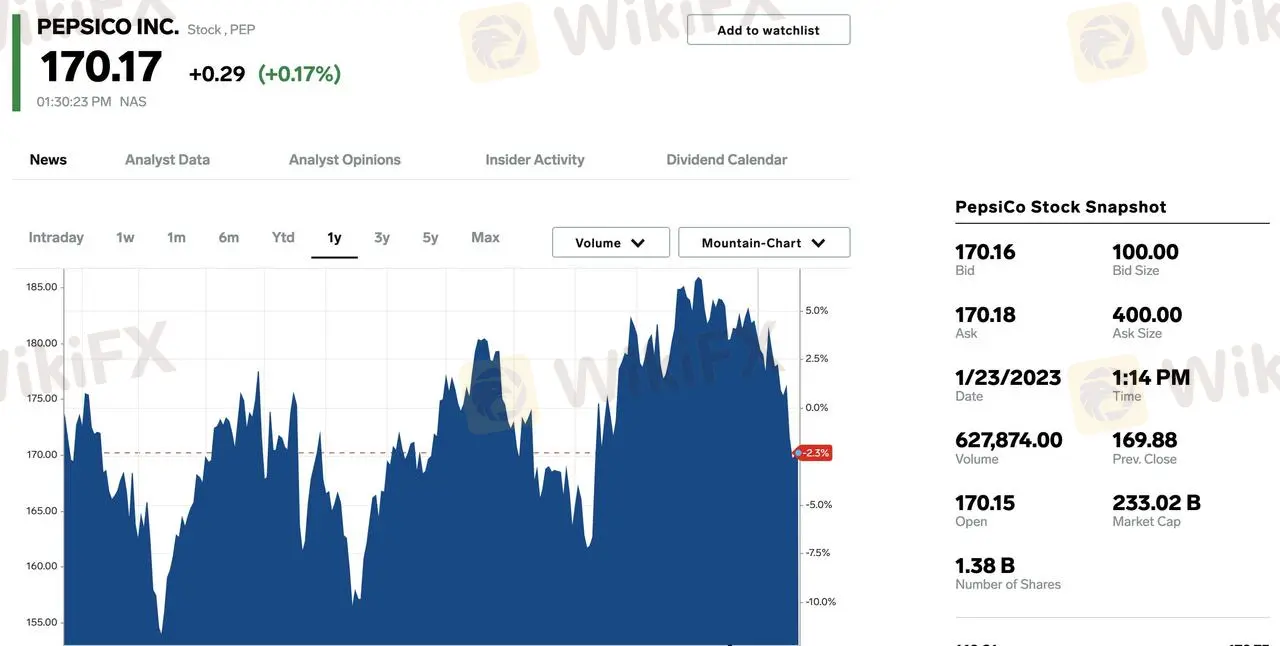Switch chart range to 1w

tap(125, 238)
